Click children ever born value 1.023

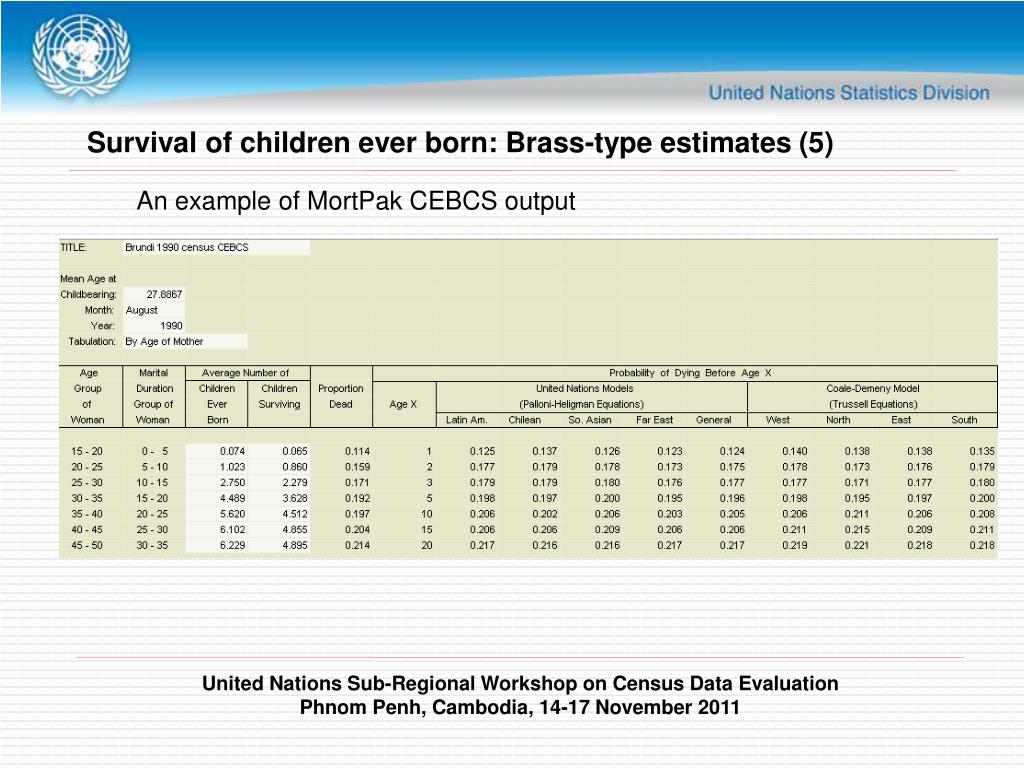click(232, 467)
